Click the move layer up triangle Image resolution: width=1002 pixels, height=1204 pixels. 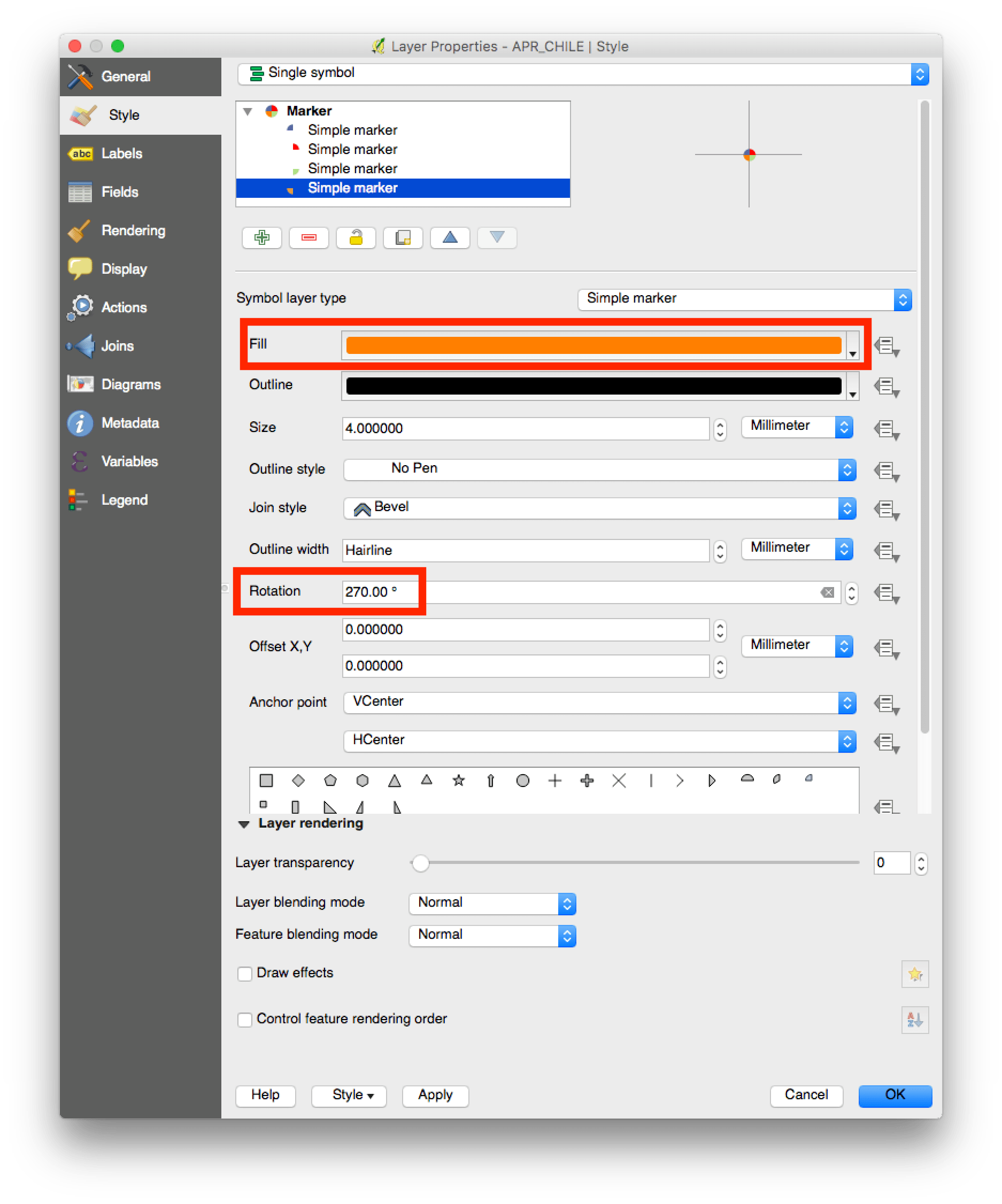click(450, 237)
